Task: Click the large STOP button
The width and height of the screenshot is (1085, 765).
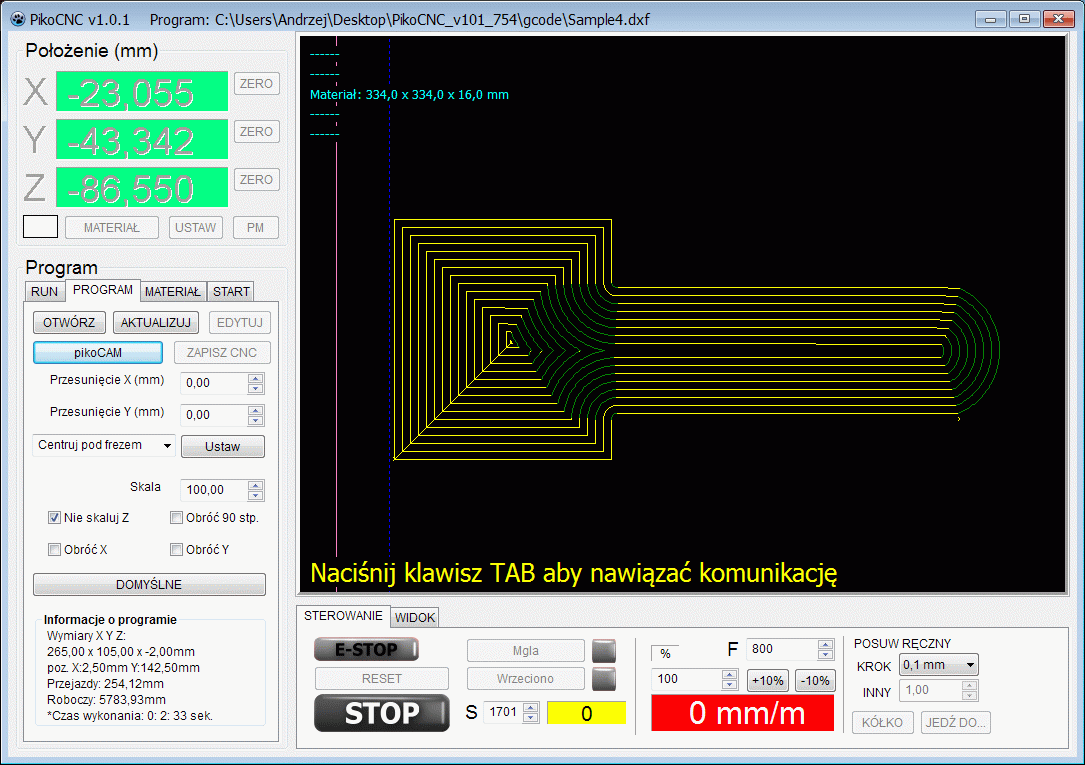Action: pos(382,713)
